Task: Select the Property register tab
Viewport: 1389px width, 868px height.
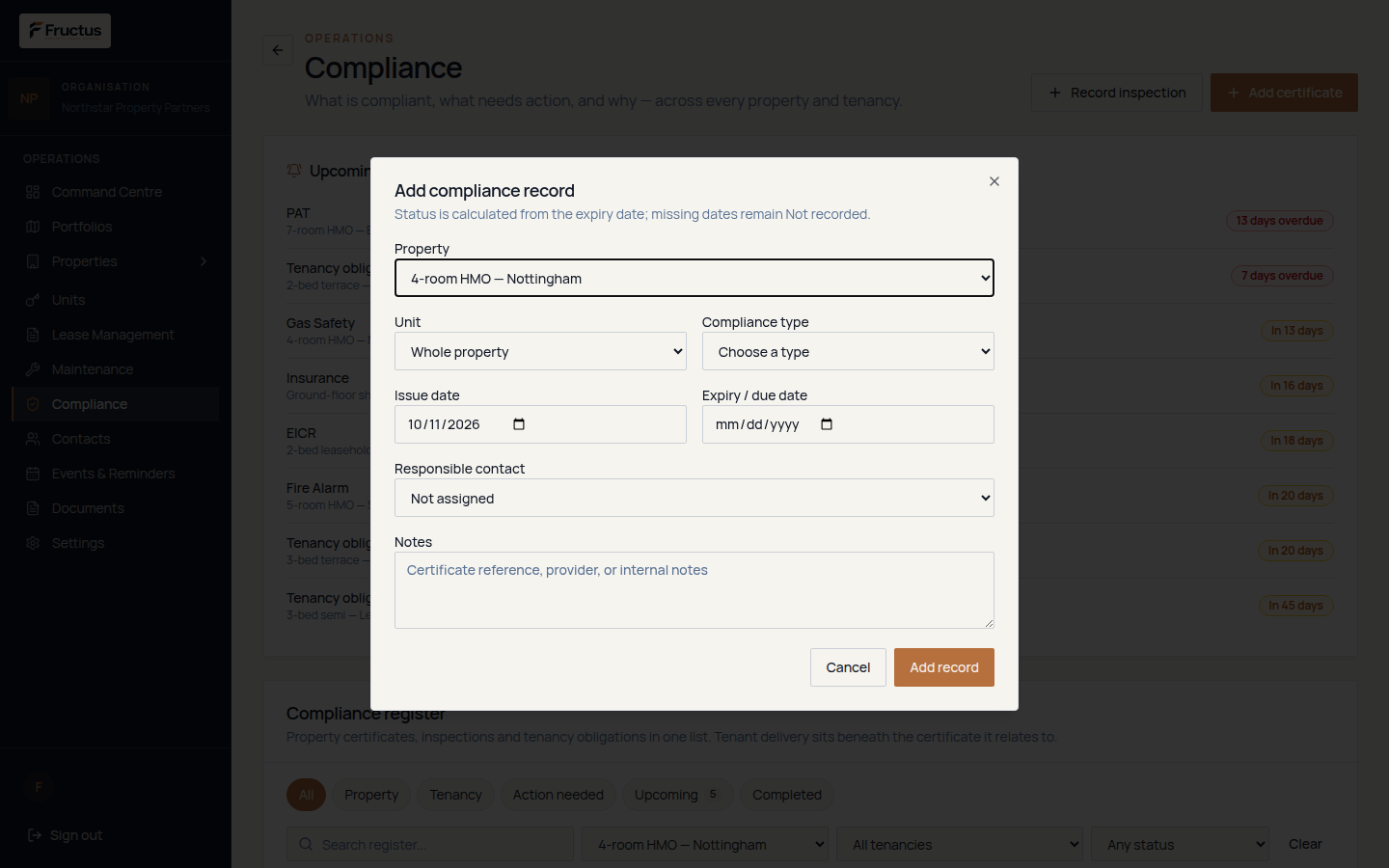Action: 371,795
